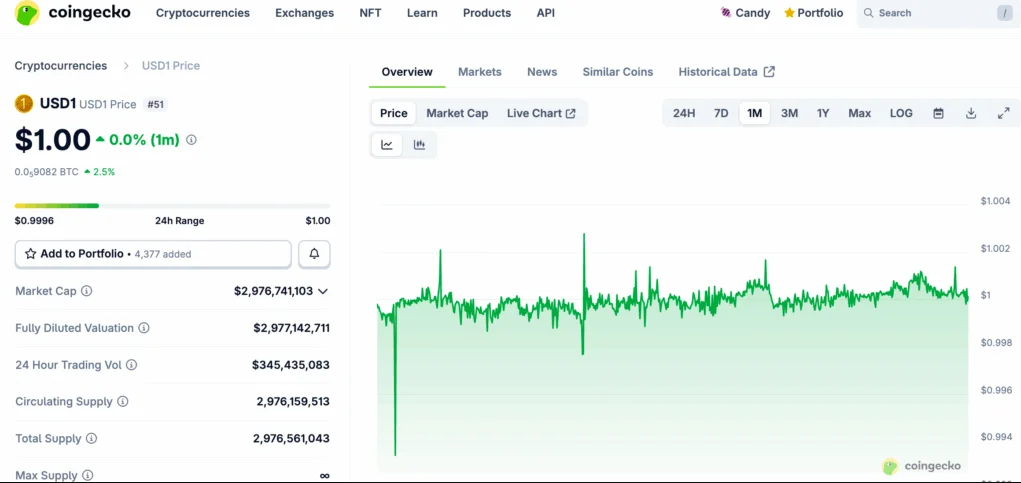Switch chart to Price
This screenshot has height=483, width=1021.
(x=394, y=113)
